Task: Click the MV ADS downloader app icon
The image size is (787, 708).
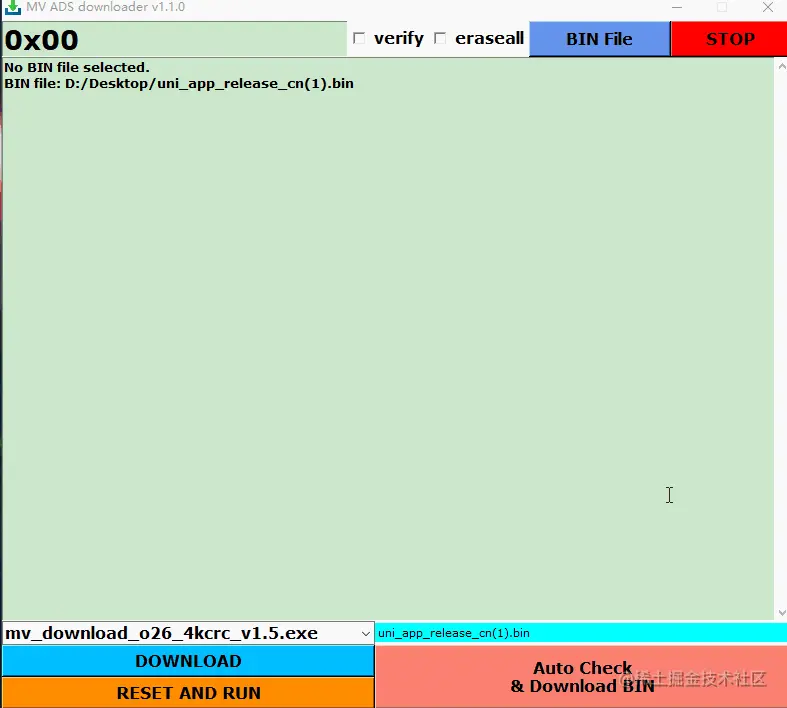Action: [x=13, y=8]
